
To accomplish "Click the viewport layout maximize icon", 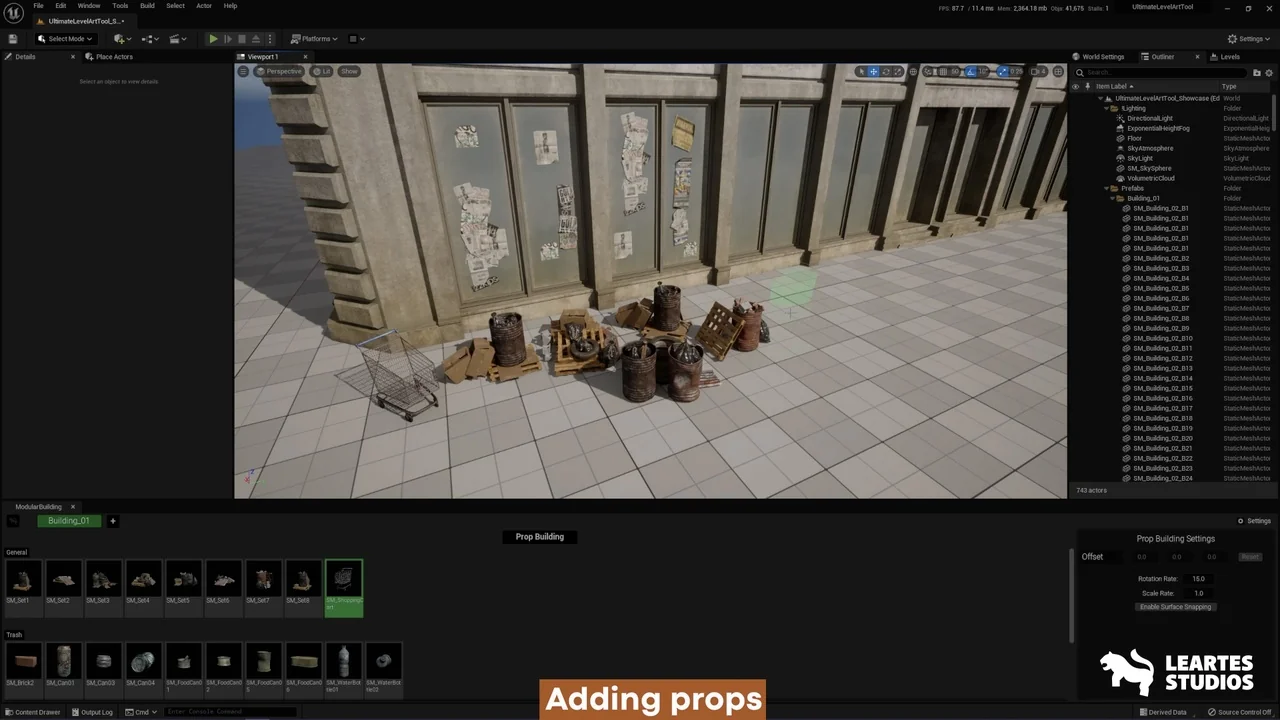I will [x=1059, y=72].
